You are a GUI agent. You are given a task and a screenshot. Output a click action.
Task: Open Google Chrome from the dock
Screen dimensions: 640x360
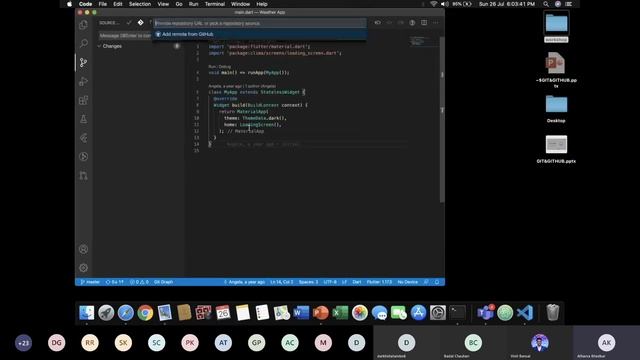(x=145, y=313)
